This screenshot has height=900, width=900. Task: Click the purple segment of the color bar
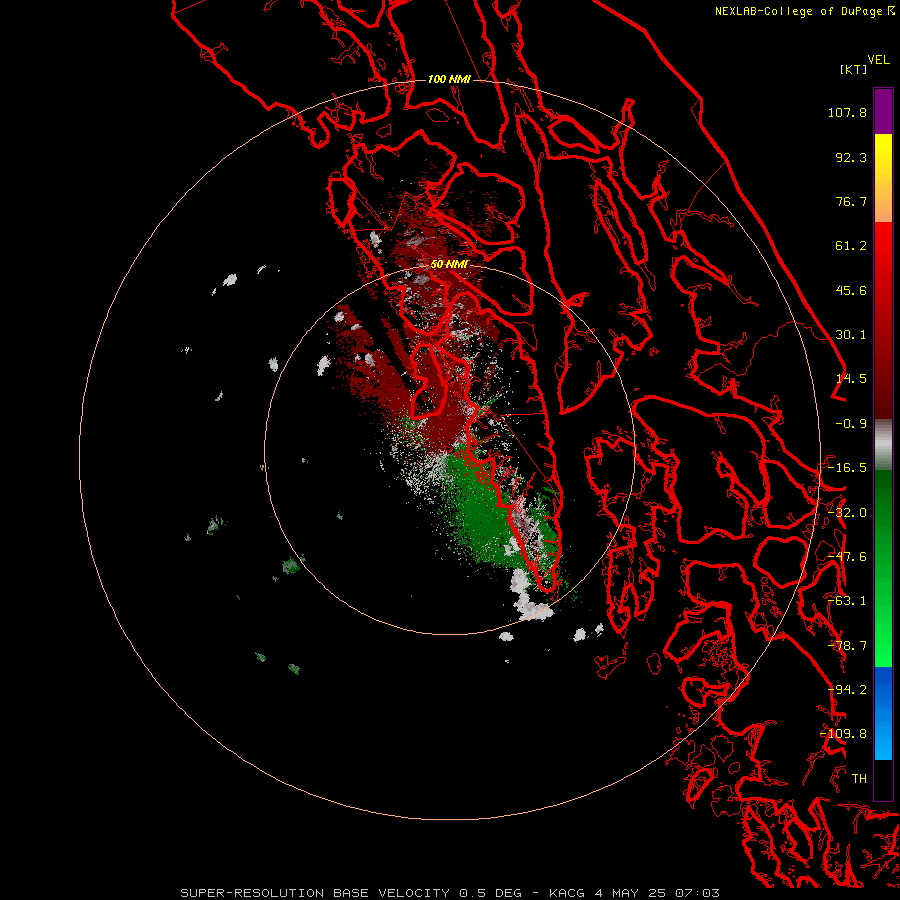pyautogui.click(x=883, y=112)
